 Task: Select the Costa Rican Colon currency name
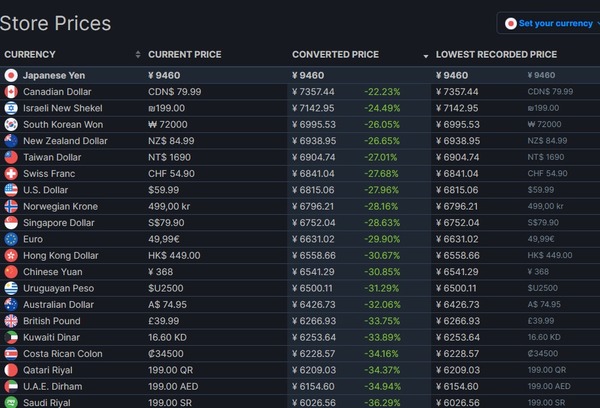tap(63, 354)
